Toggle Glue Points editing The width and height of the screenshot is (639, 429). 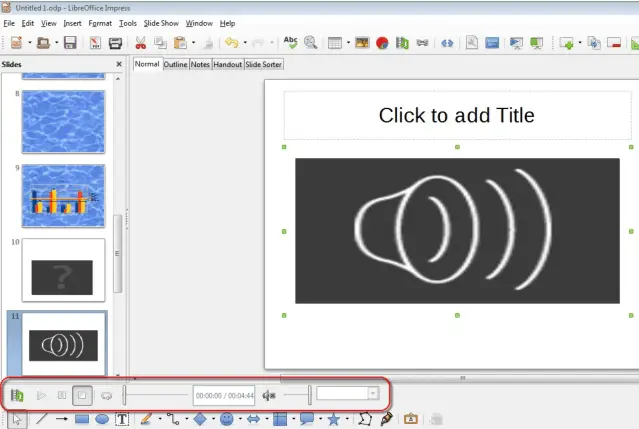click(386, 419)
